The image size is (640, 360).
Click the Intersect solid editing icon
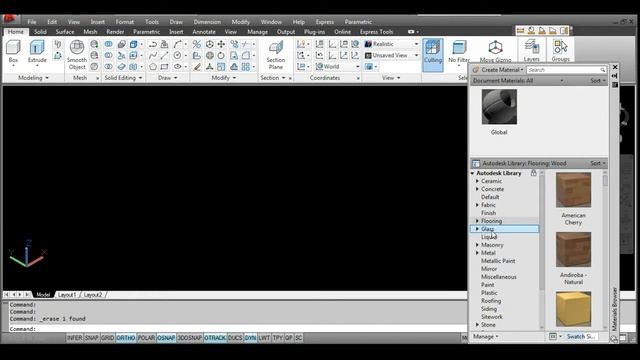(109, 67)
